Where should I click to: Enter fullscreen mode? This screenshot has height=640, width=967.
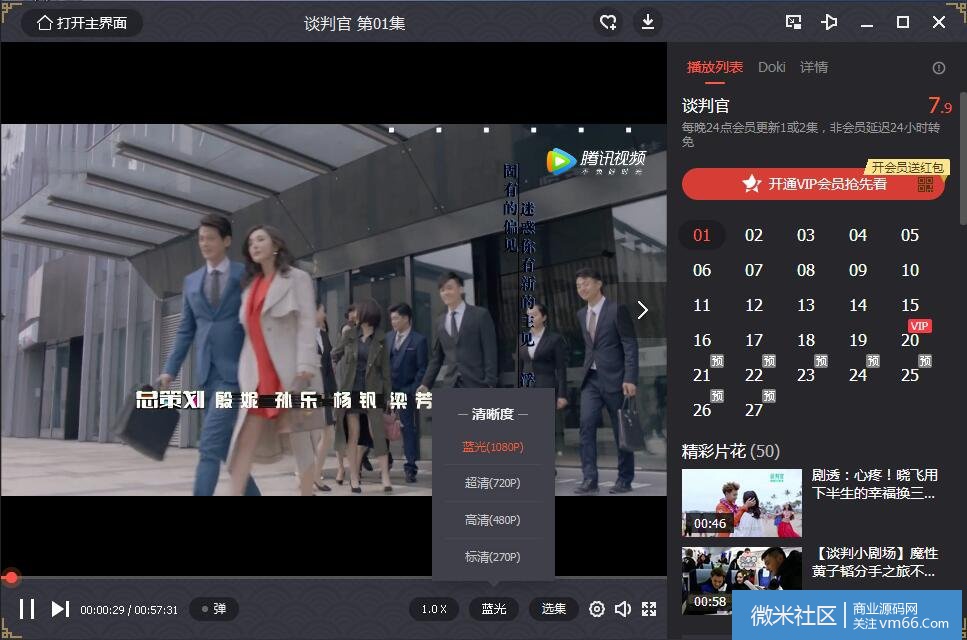pyautogui.click(x=649, y=609)
